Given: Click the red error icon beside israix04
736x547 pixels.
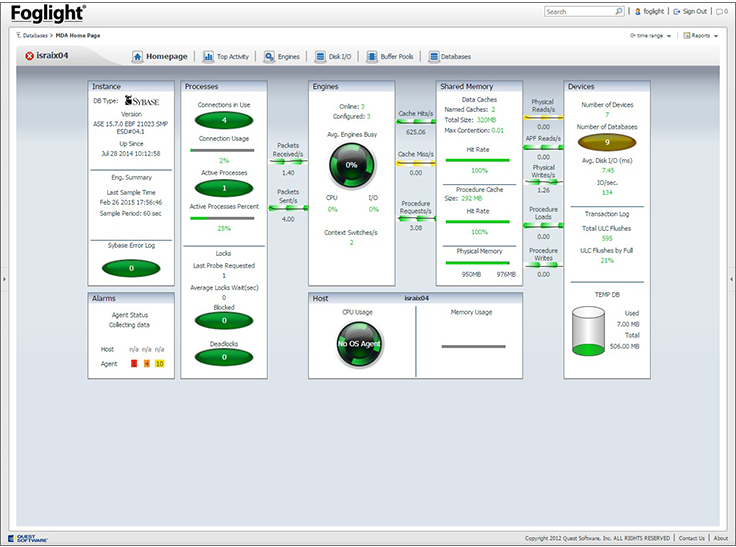Looking at the screenshot, I should pos(30,56).
